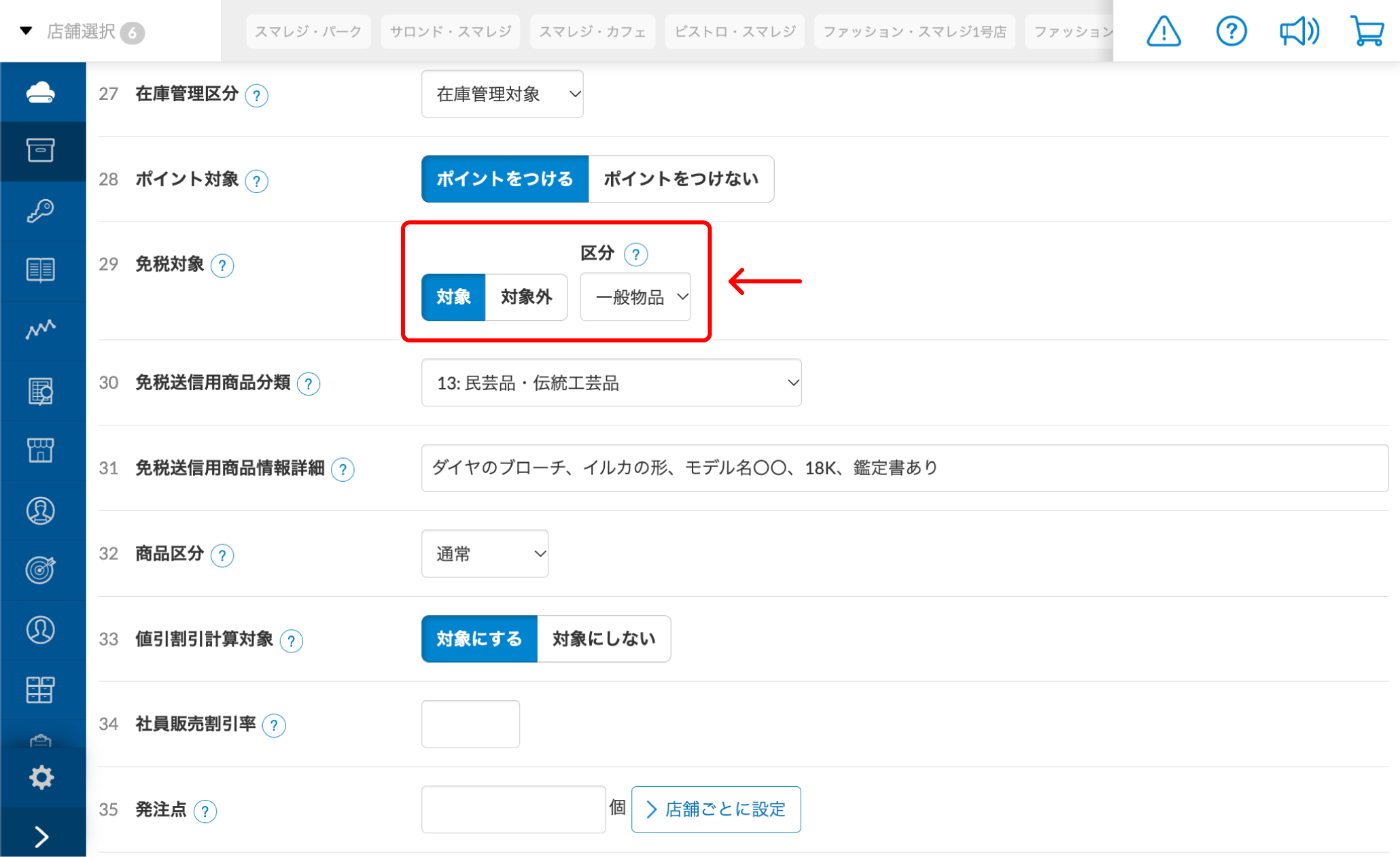Open the 店舗選択 store selector dropdown
1400x857 pixels.
click(82, 31)
